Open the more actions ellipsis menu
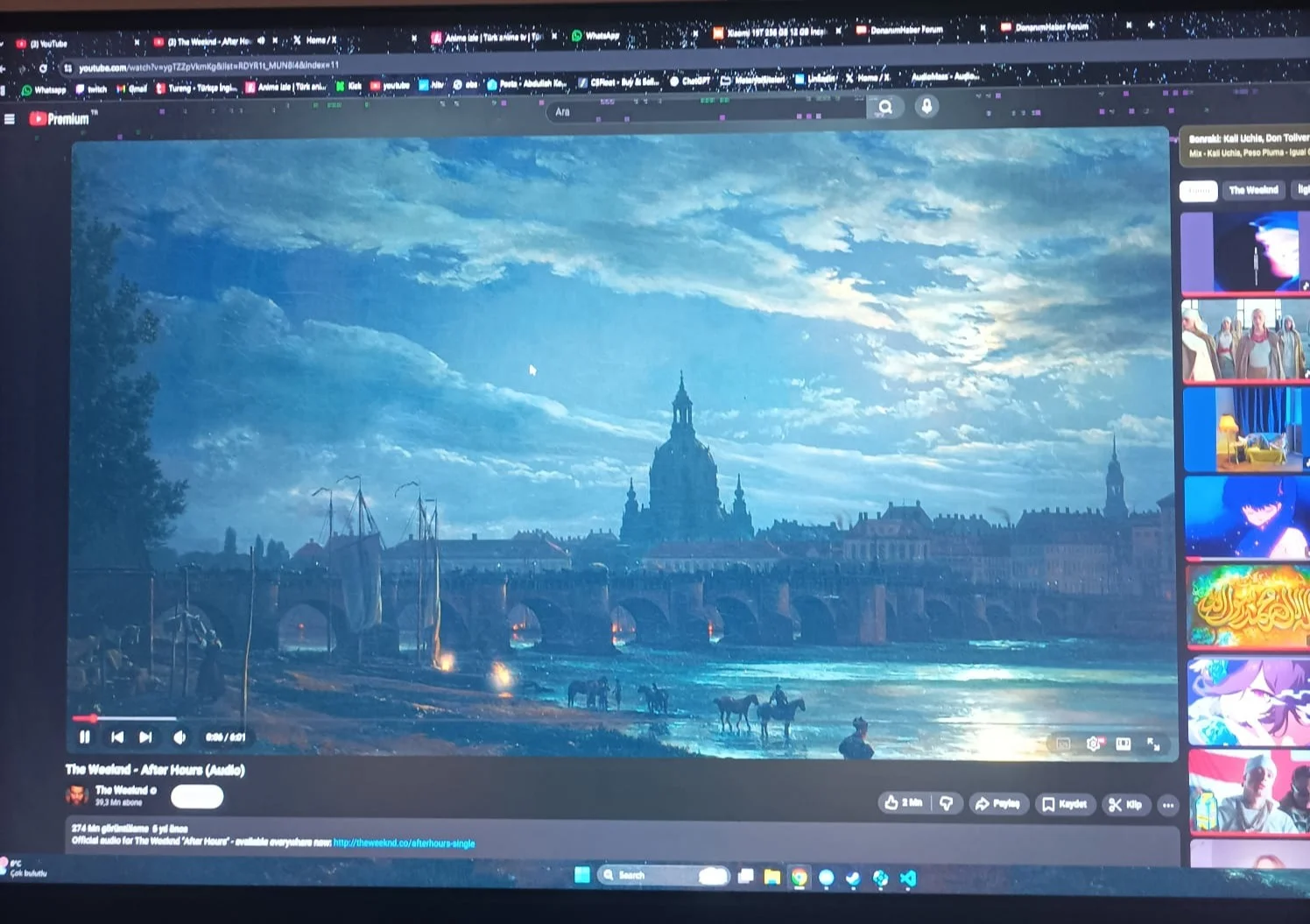The height and width of the screenshot is (924, 1310). pyautogui.click(x=1168, y=806)
